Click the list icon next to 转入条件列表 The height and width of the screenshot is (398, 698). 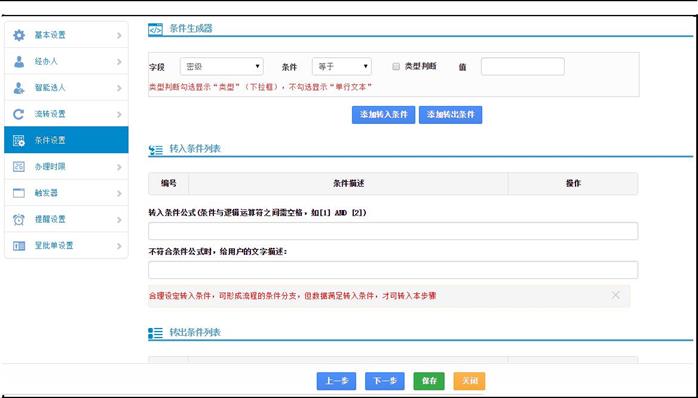click(155, 150)
